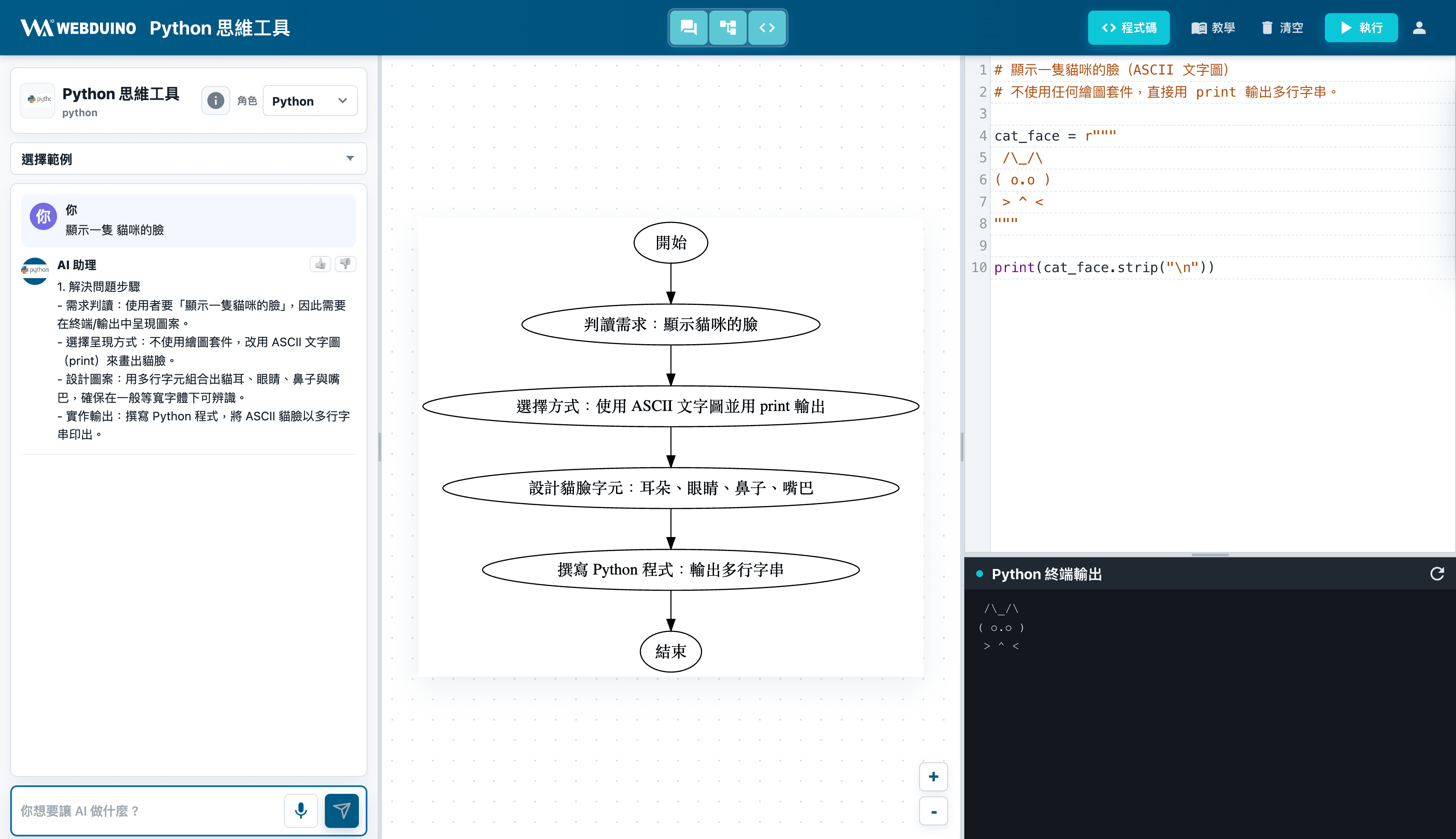Screen dimensions: 1456x839
Task: Click the terminal output cat face line ( o.o )
Action: pos(1001,627)
